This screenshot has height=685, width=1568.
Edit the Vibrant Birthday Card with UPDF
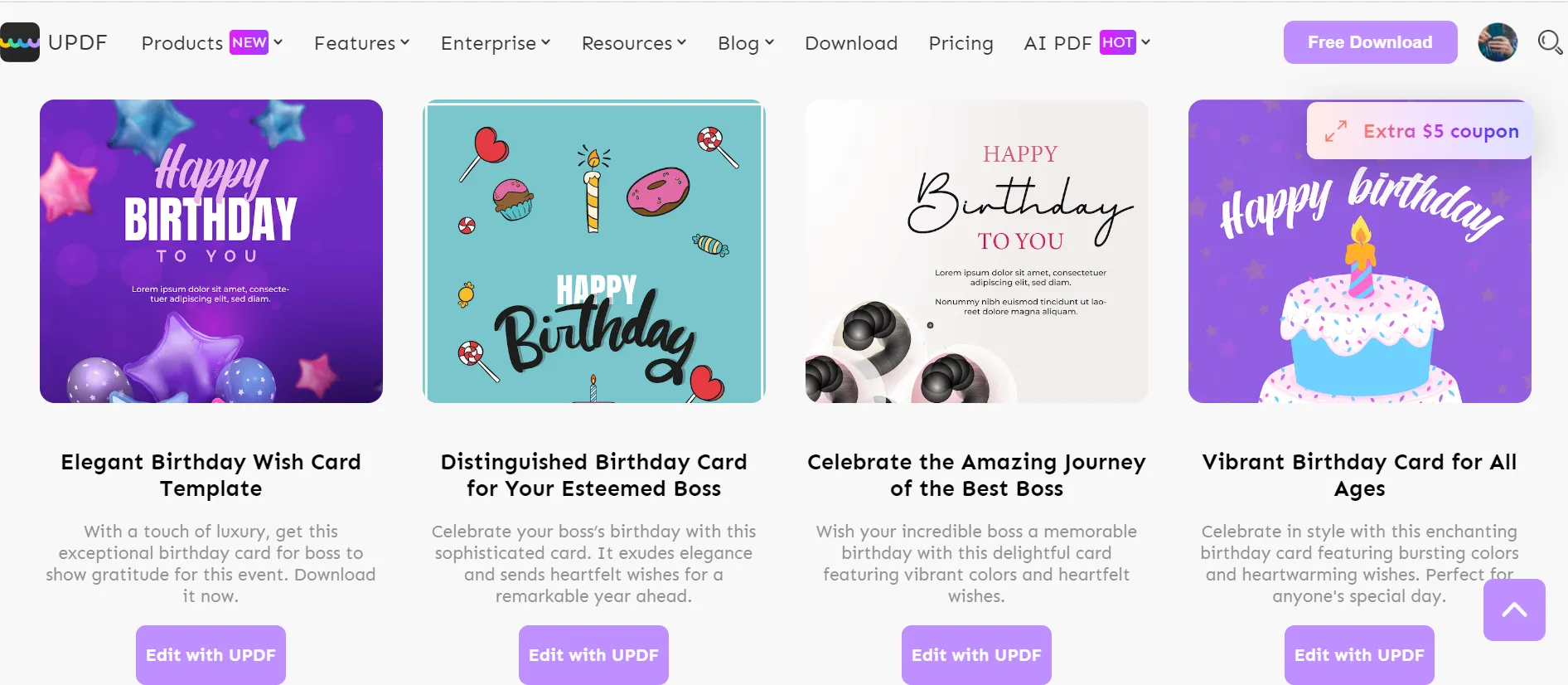click(x=1359, y=655)
